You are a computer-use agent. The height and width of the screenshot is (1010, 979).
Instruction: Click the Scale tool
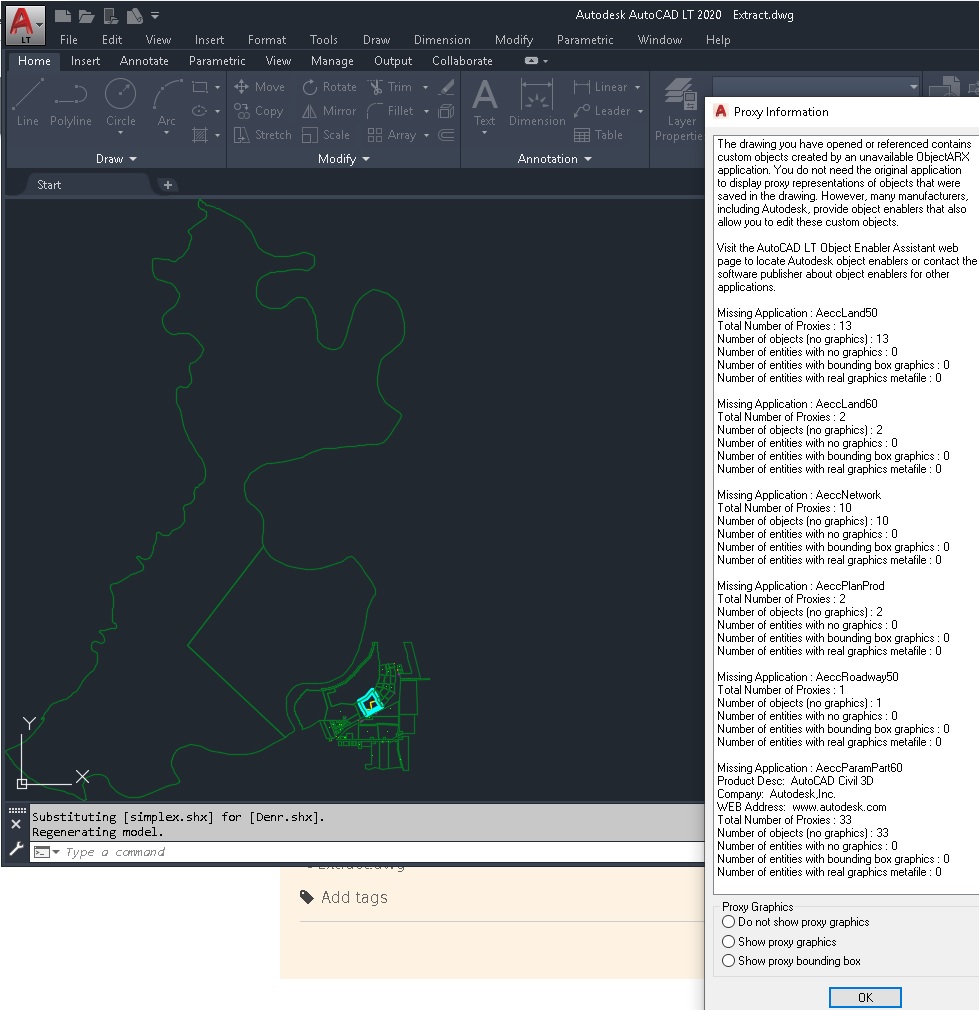coord(326,135)
